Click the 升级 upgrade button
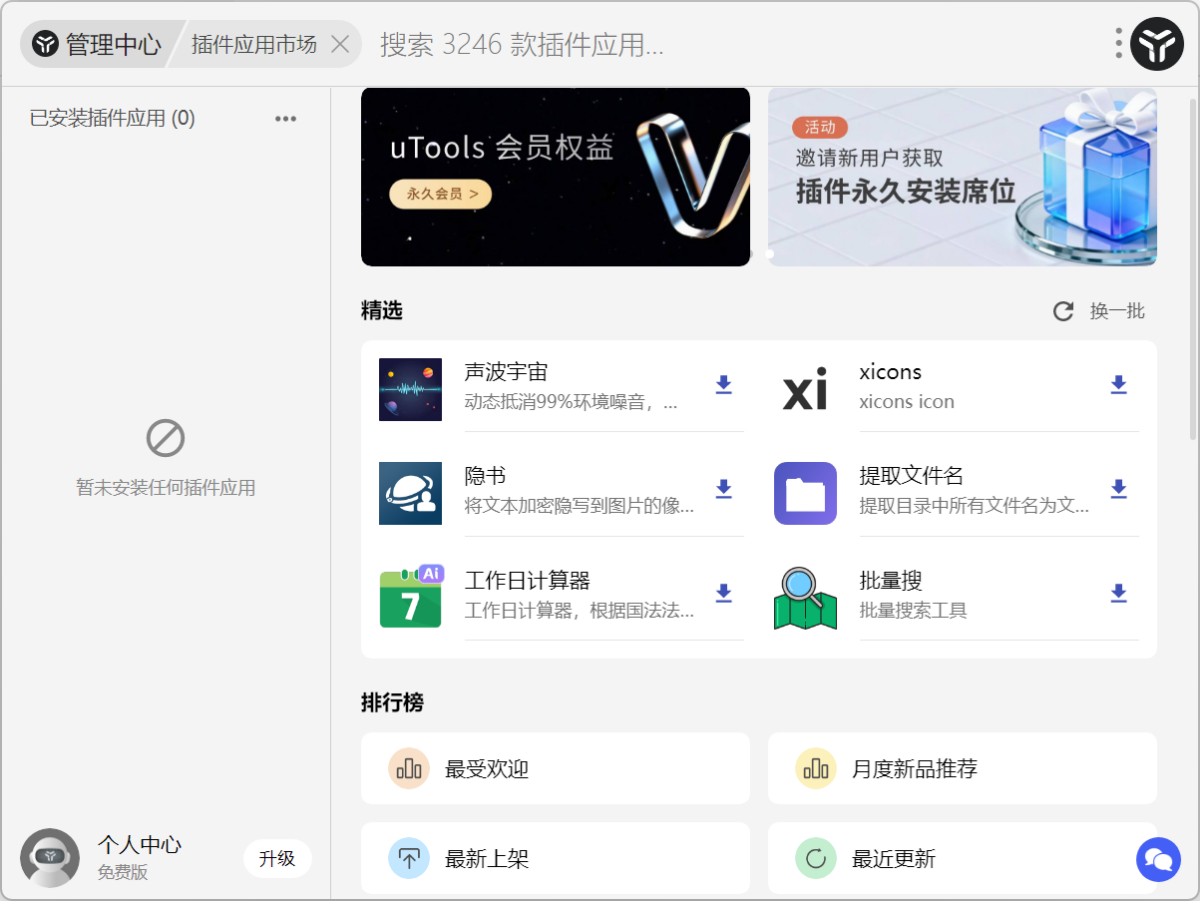 (277, 858)
